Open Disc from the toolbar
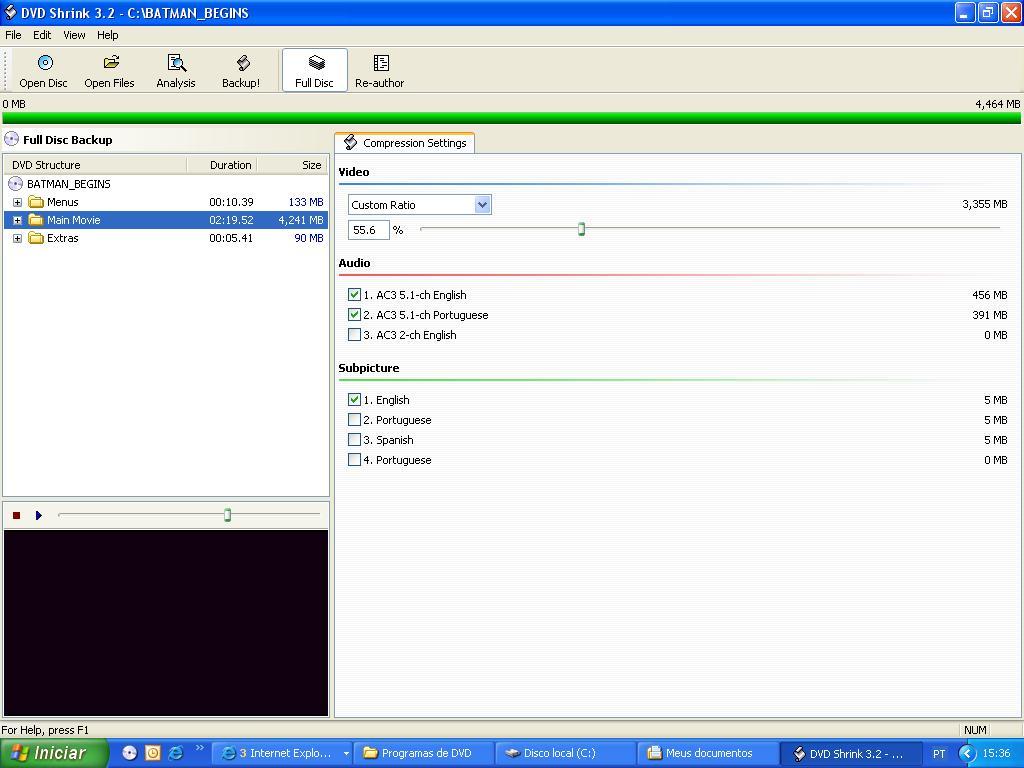 pyautogui.click(x=43, y=71)
